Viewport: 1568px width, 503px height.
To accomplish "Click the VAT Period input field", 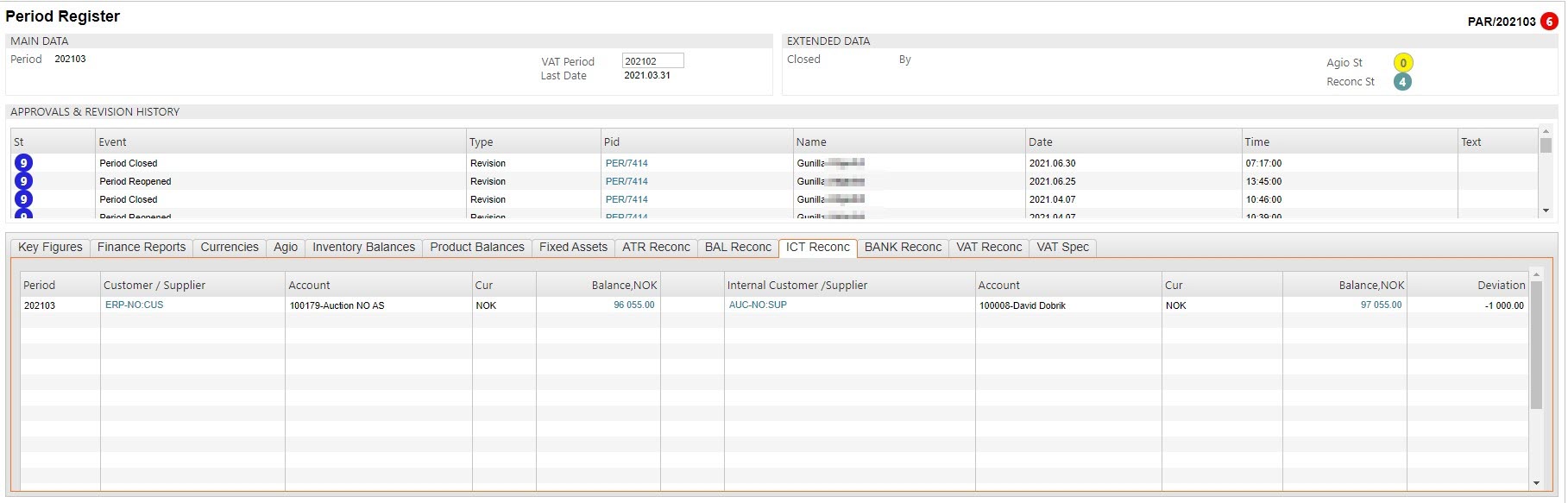I will (652, 61).
